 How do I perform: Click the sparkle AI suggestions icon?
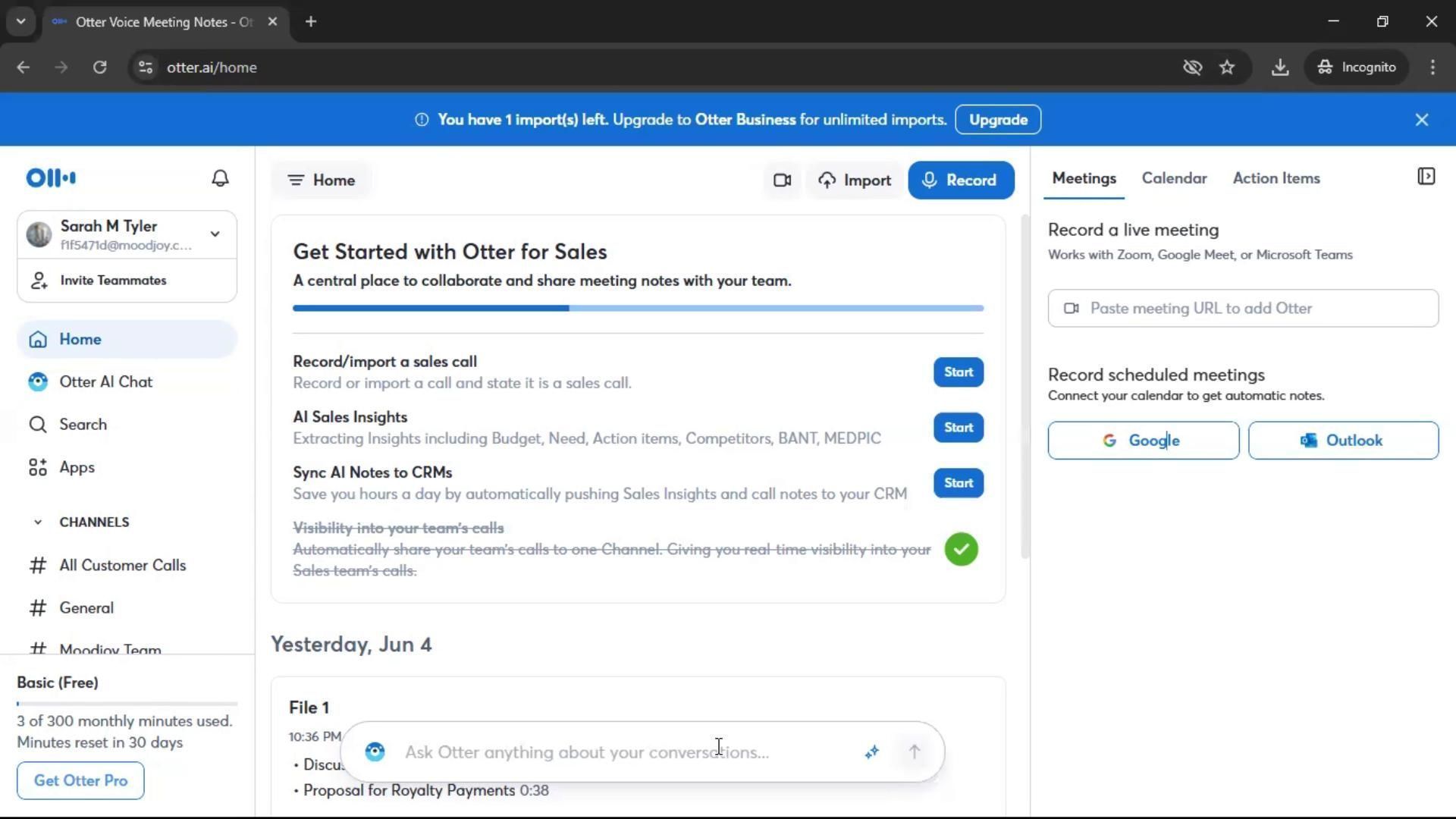click(871, 752)
